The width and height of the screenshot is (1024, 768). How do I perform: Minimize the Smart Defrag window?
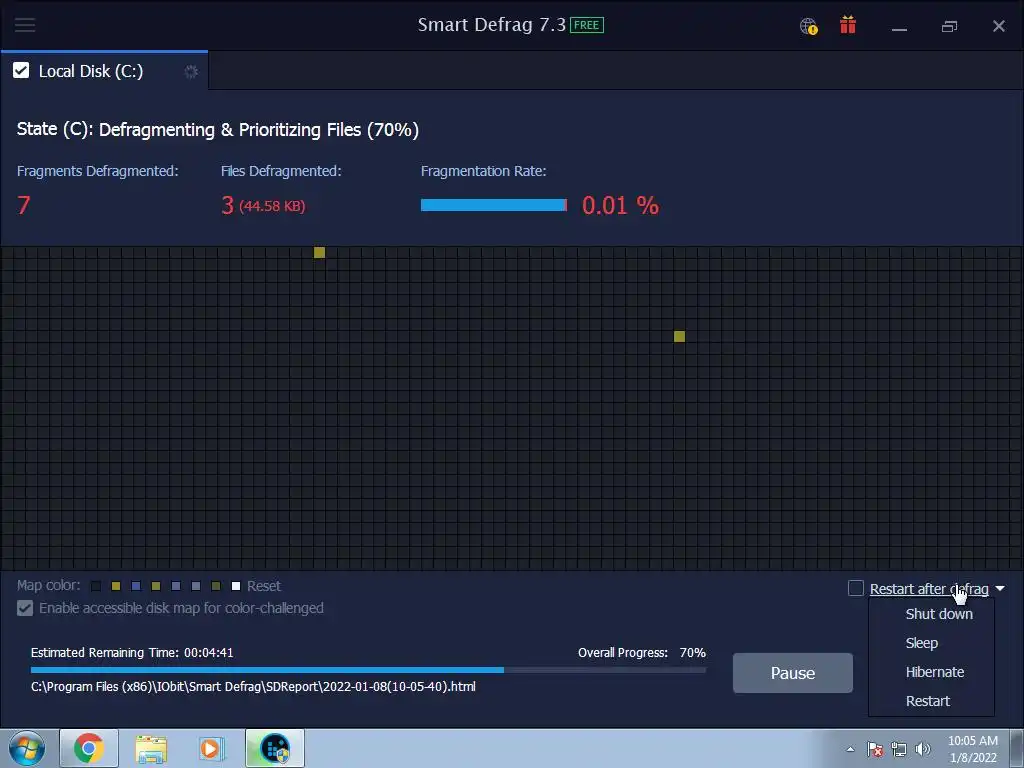899,27
